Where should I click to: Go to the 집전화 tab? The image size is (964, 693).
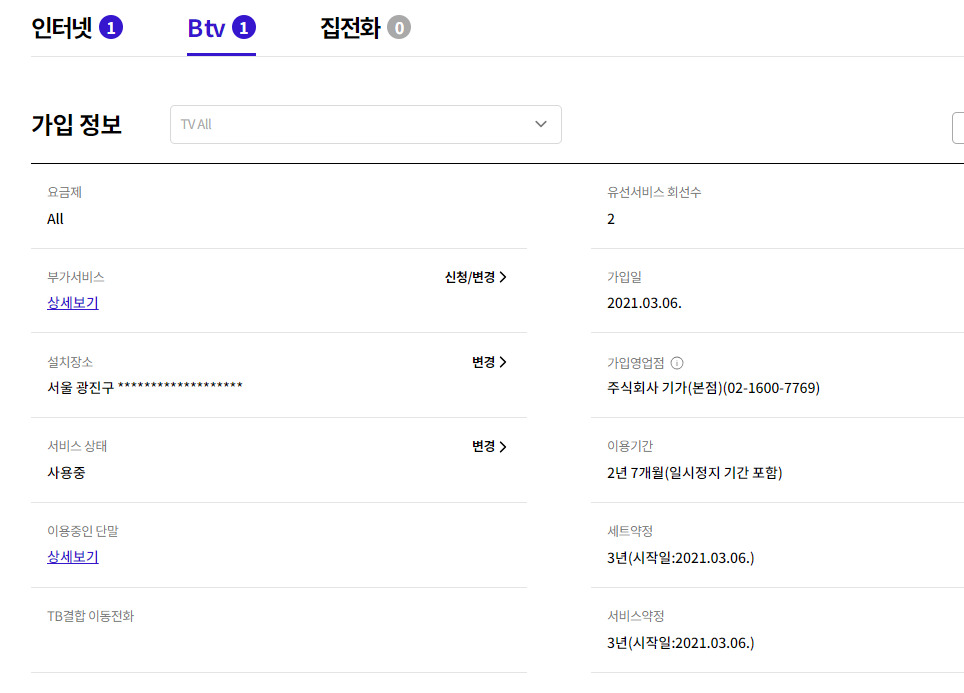pyautogui.click(x=350, y=28)
